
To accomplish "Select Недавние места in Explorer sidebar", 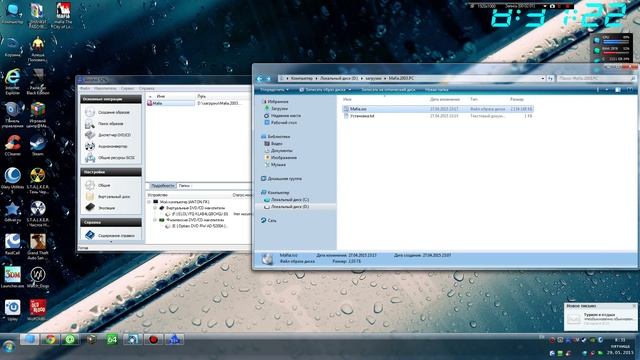I will [282, 116].
